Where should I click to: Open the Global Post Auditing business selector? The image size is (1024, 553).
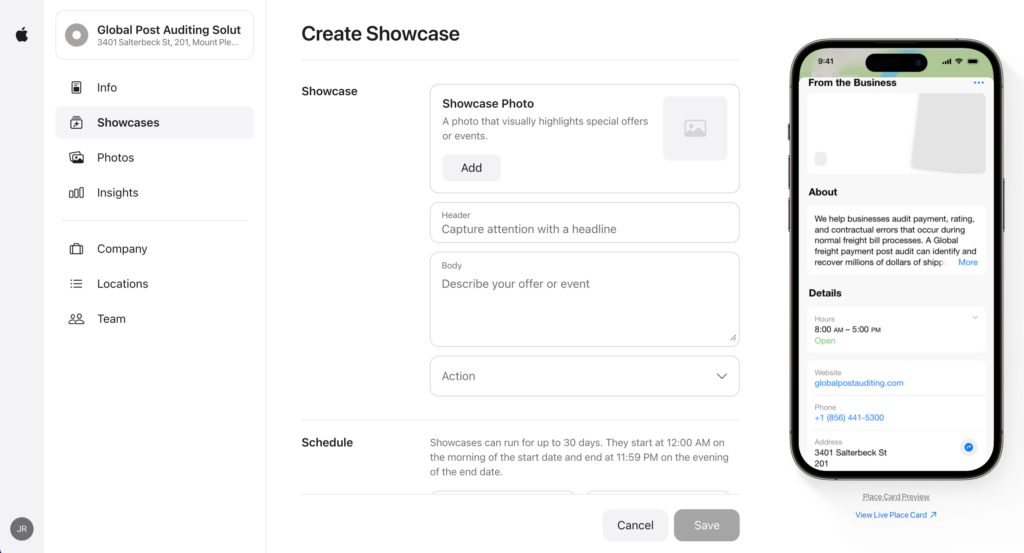155,35
